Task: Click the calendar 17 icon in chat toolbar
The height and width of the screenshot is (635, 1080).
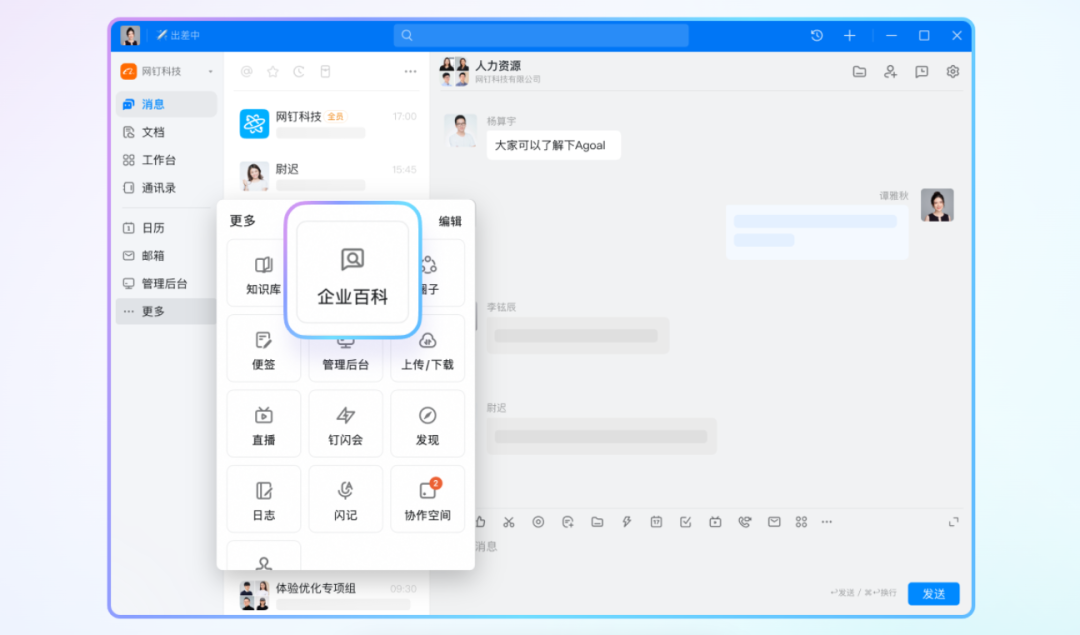Action: (656, 522)
